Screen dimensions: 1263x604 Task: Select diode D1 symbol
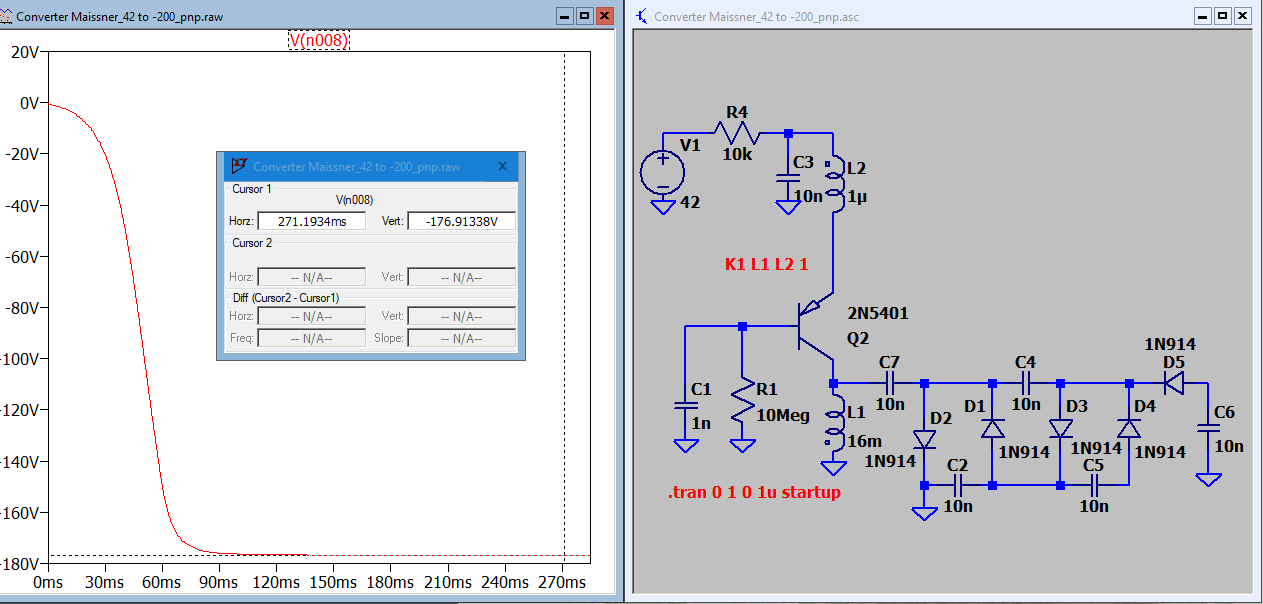point(992,428)
